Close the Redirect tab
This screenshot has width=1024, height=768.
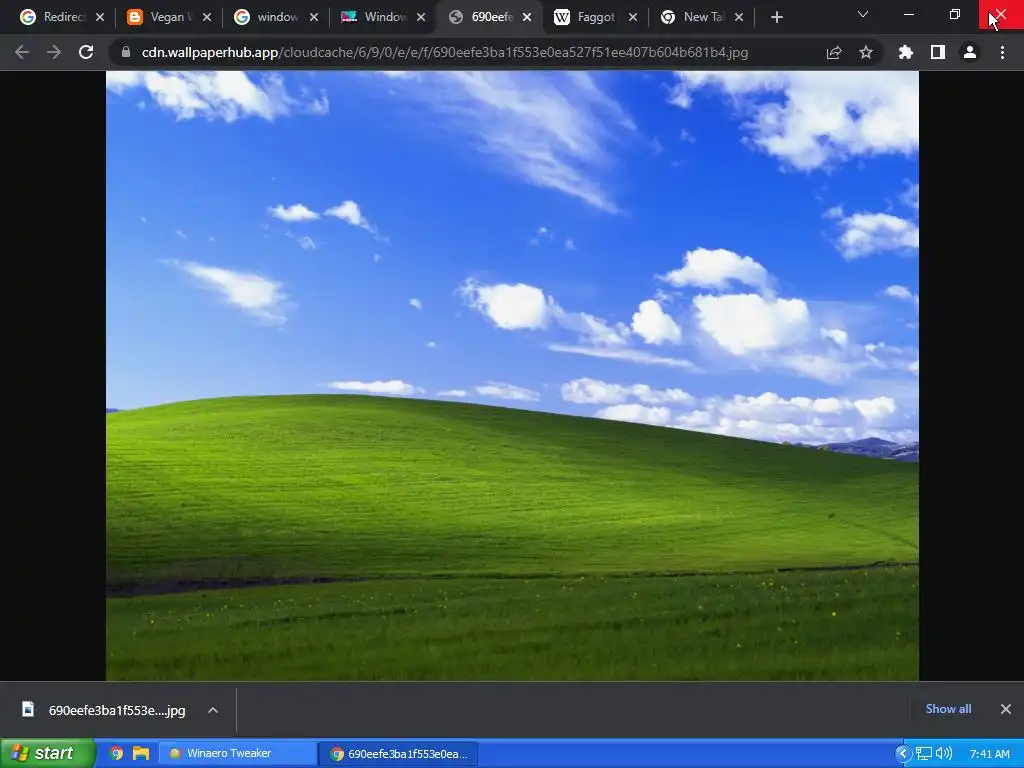(x=100, y=17)
